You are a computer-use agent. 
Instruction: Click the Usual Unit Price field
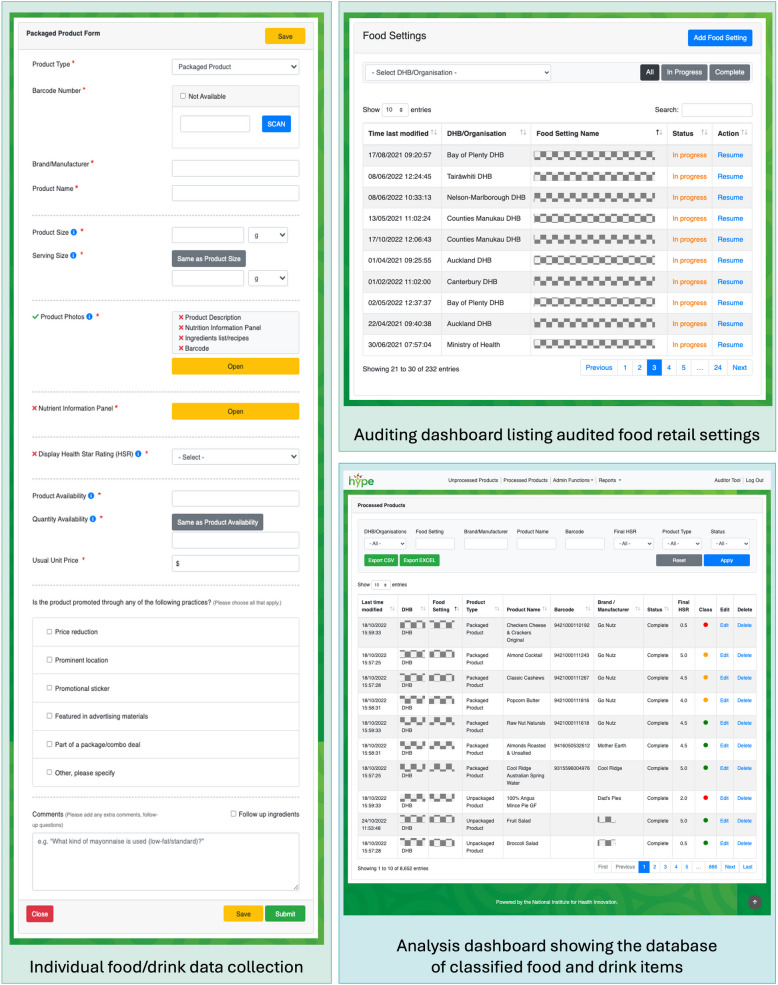tap(236, 563)
